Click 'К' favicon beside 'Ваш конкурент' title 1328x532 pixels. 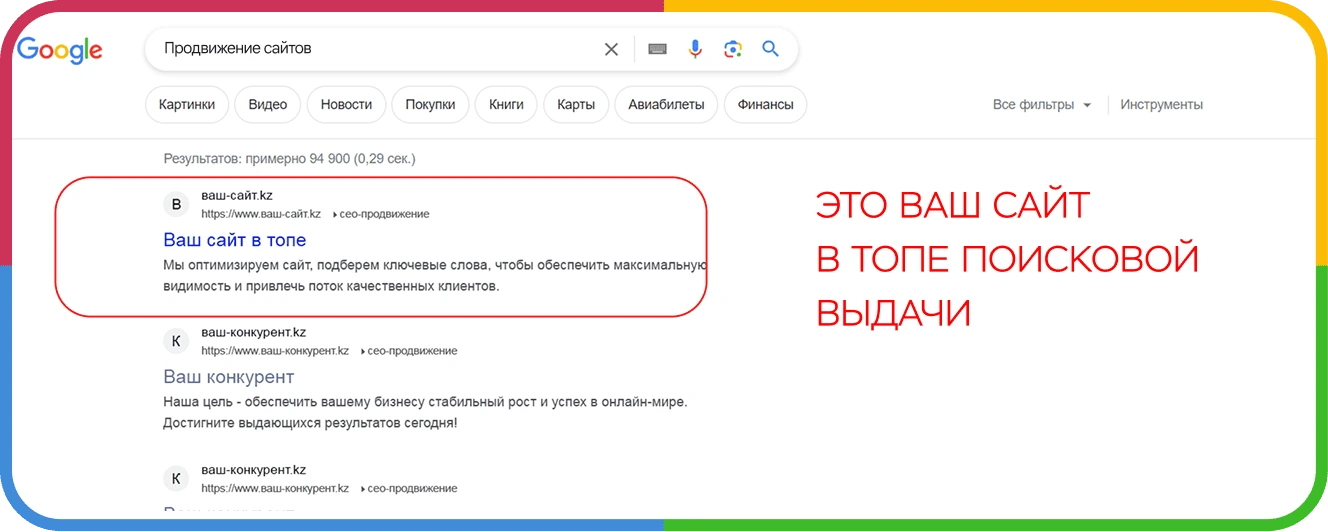point(176,342)
